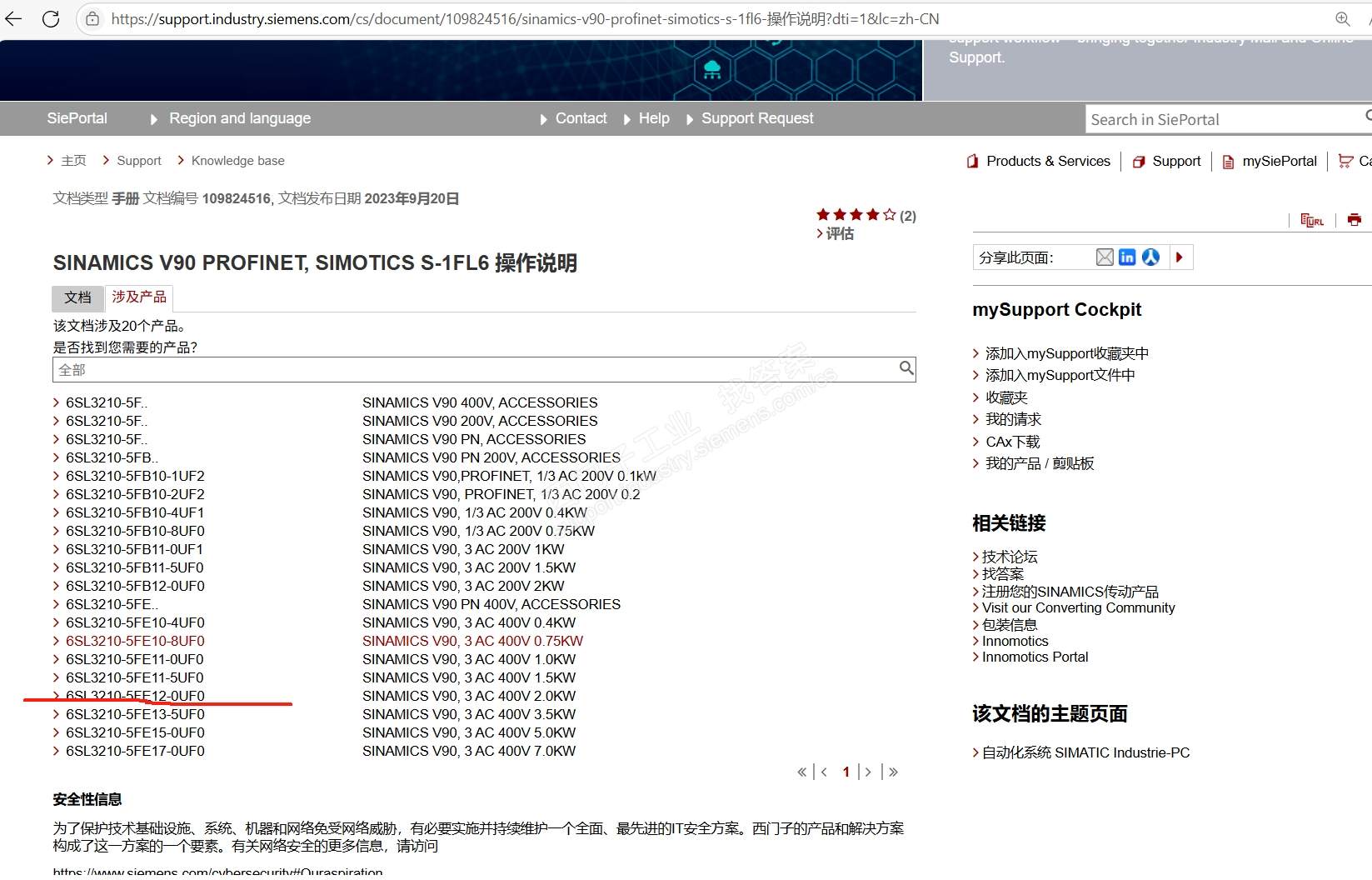Open the zoom magnifier in the address bar
1372x880 pixels.
(1343, 18)
